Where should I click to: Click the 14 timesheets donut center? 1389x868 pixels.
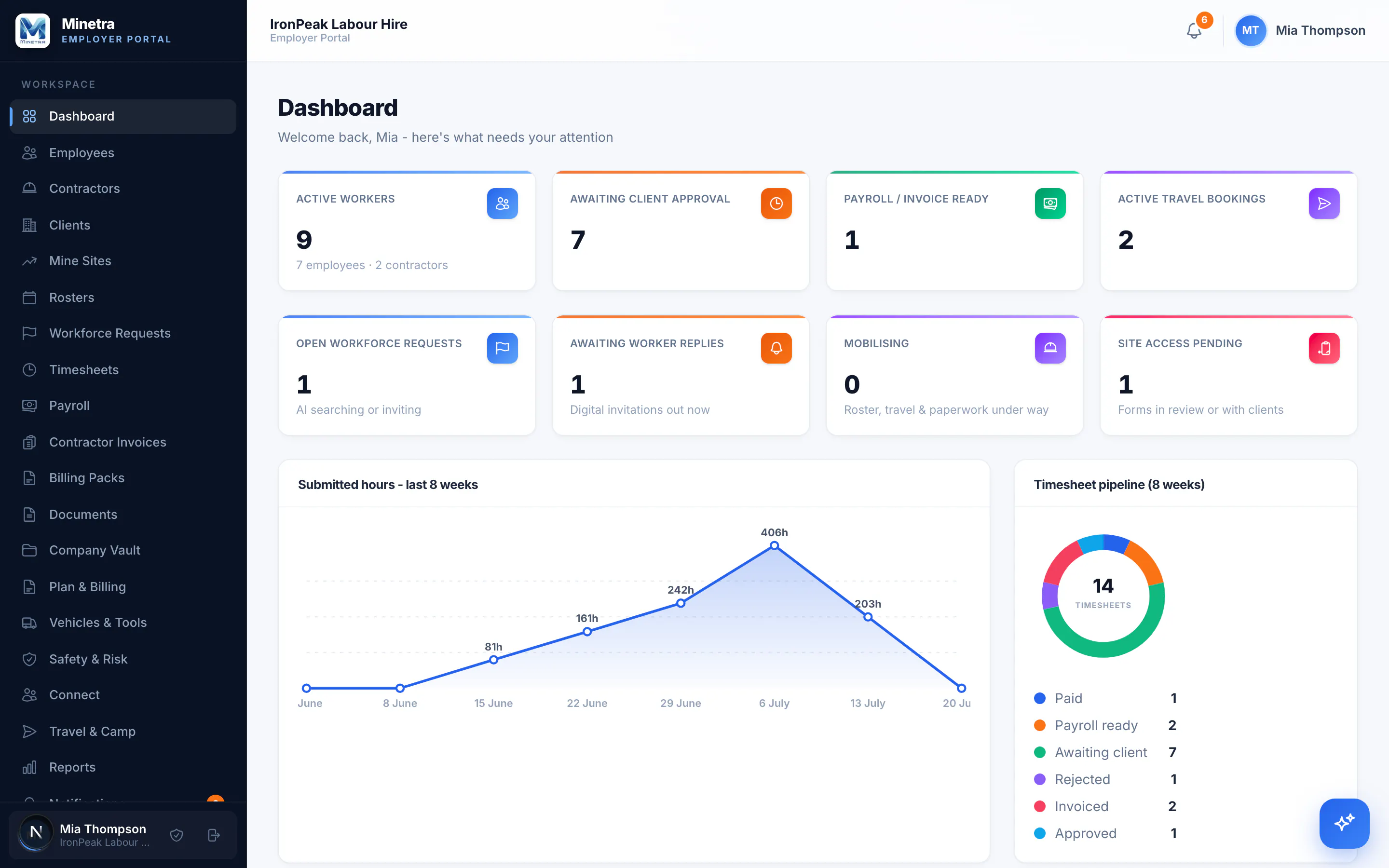[x=1103, y=594]
